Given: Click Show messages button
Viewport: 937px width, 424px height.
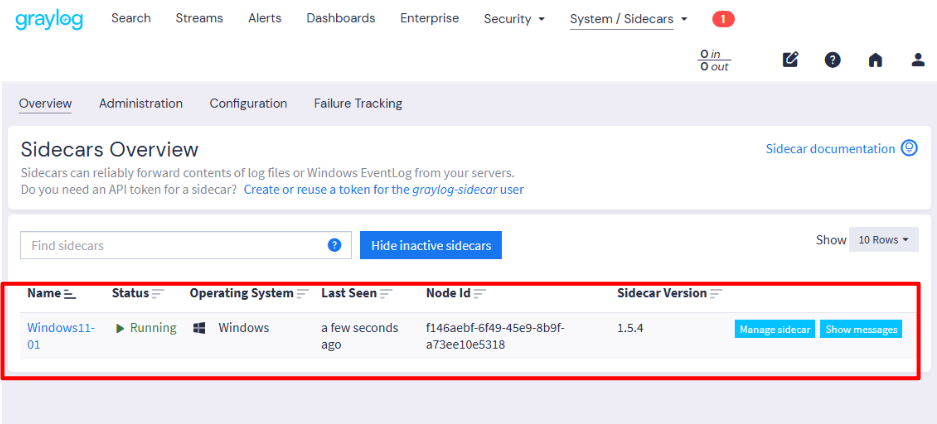Looking at the screenshot, I should coord(861,329).
